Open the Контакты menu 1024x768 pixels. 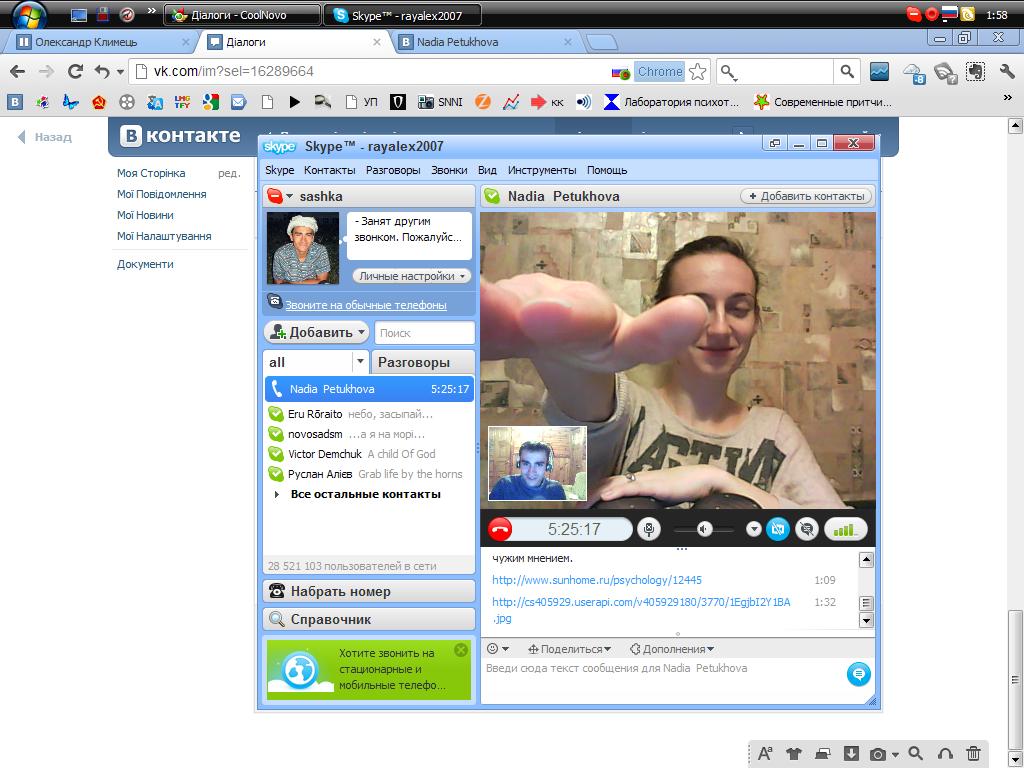click(x=329, y=170)
